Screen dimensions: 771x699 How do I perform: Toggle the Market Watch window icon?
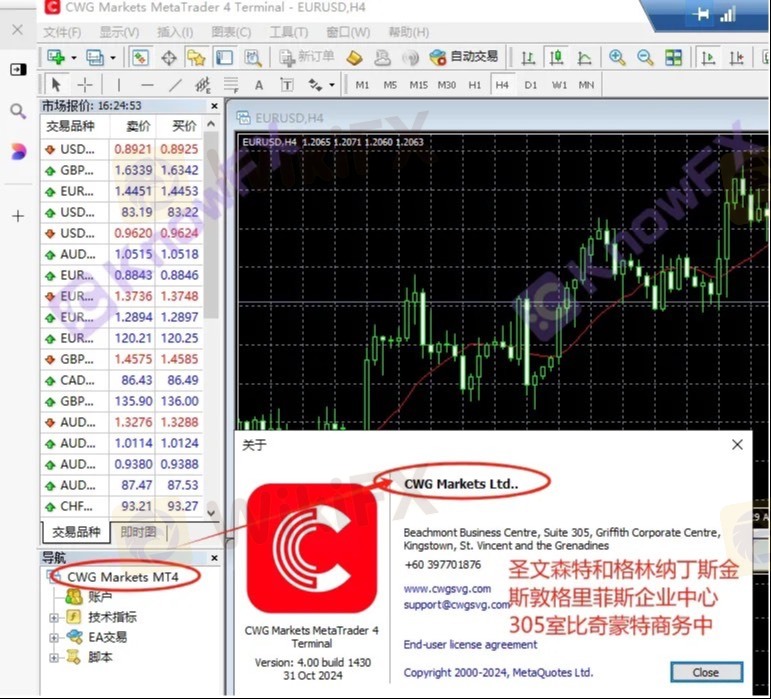pos(140,58)
